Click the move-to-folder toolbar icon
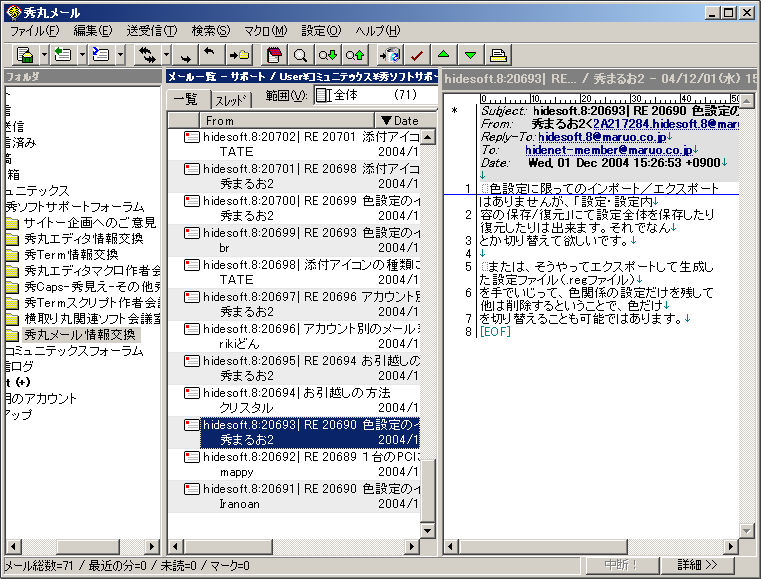The width and height of the screenshot is (761, 579). click(239, 54)
